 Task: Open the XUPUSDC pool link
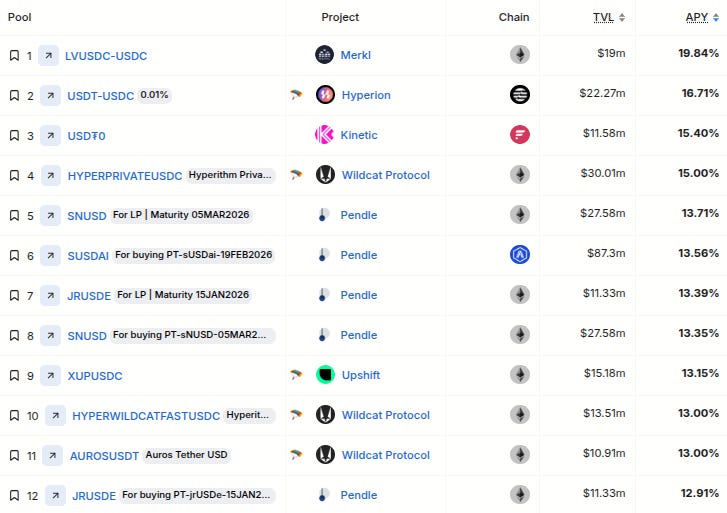click(95, 376)
